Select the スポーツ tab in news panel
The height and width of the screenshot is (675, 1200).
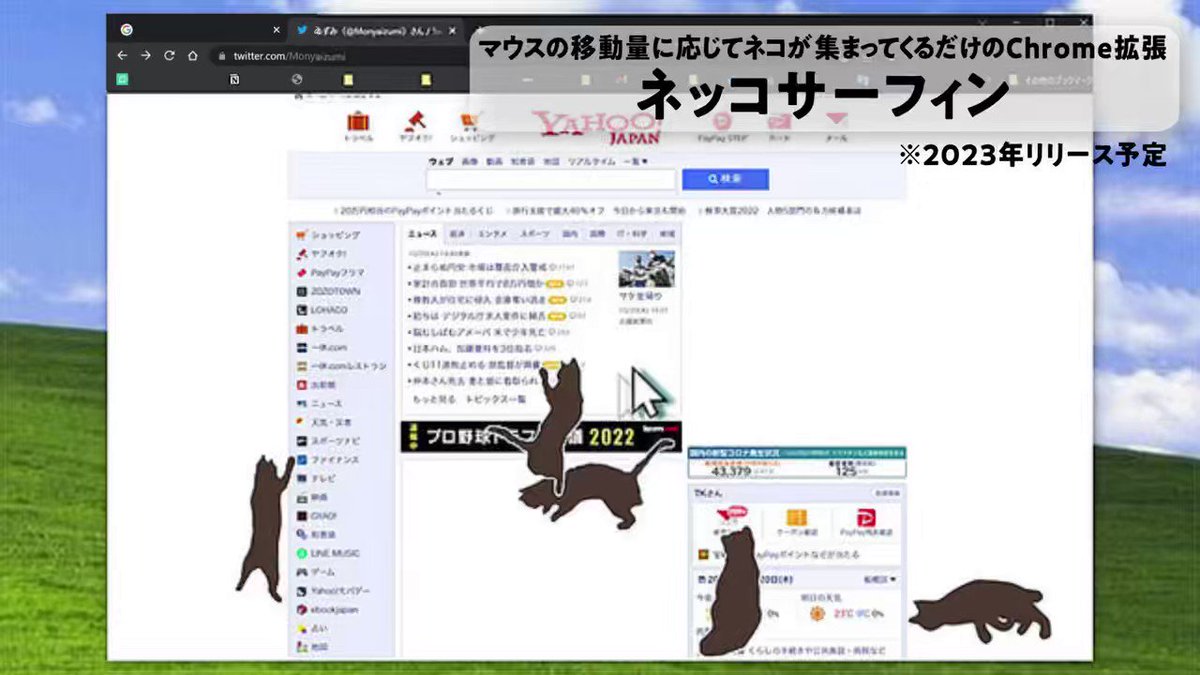tap(534, 233)
